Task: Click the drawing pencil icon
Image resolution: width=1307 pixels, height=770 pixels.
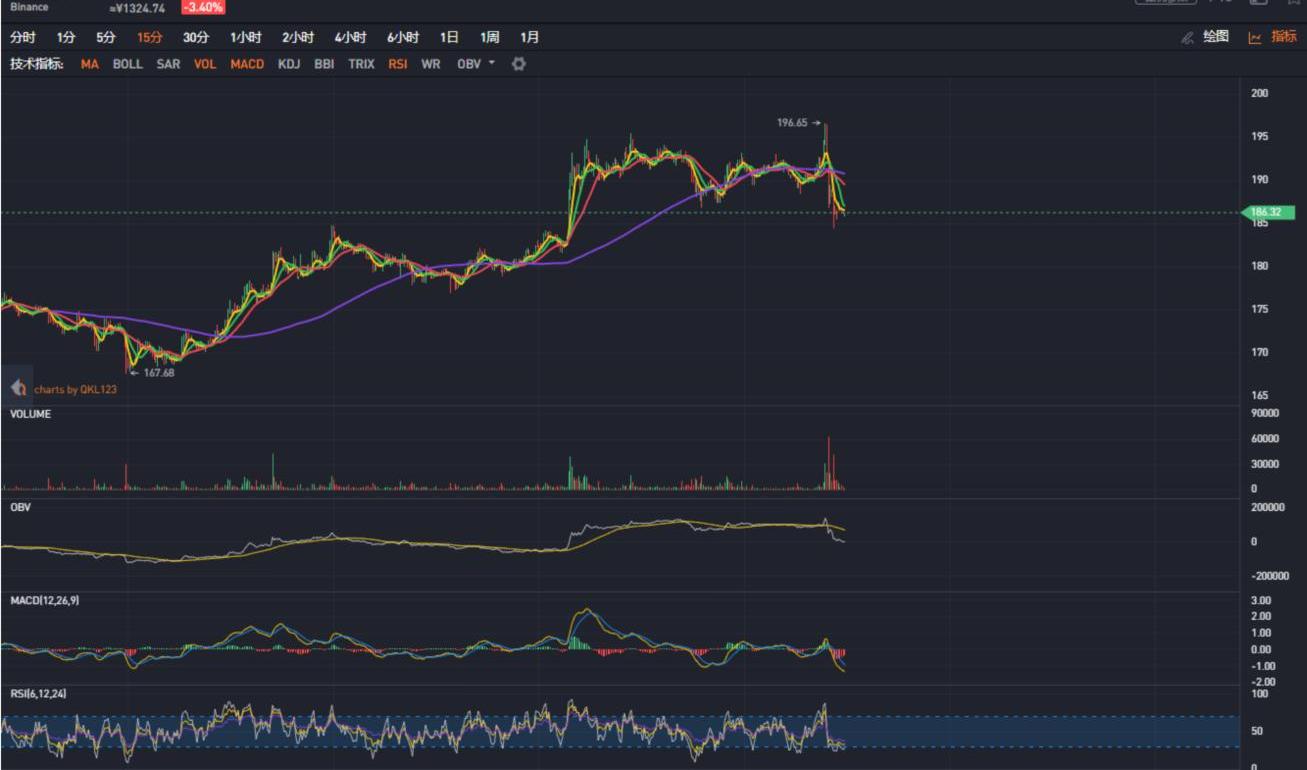Action: coord(1188,38)
